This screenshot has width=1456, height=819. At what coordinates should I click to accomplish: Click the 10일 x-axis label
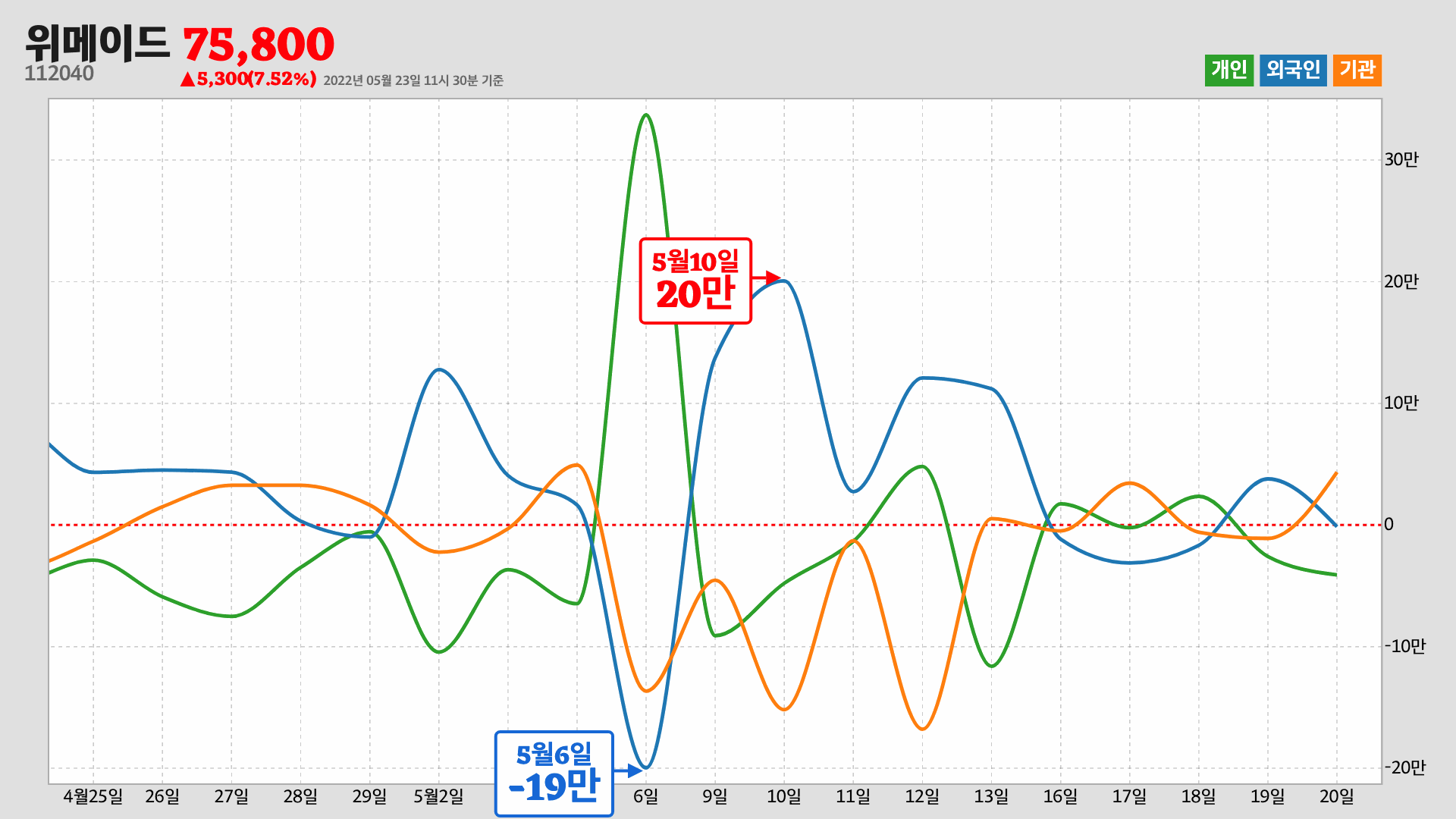coord(784,797)
